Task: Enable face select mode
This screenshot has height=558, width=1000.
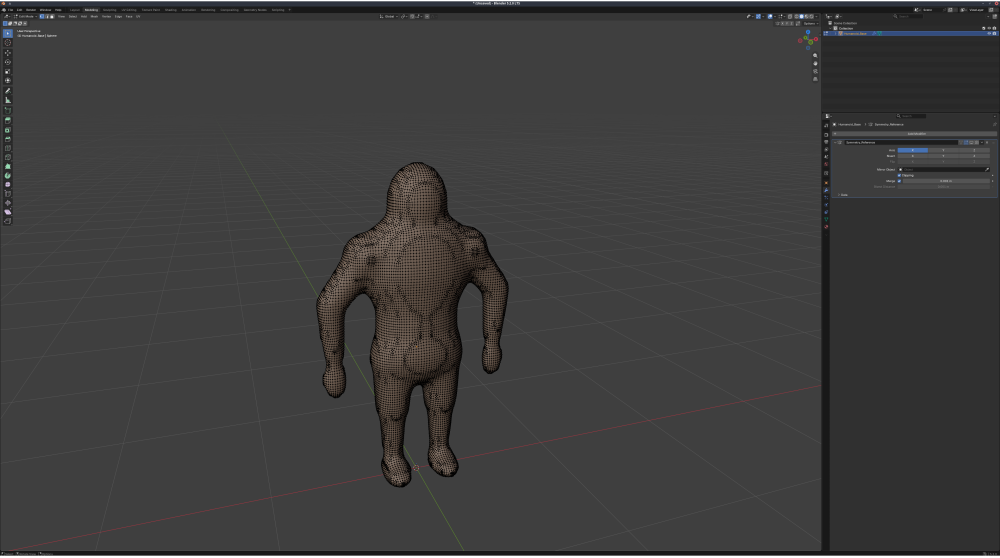Action: [x=52, y=17]
